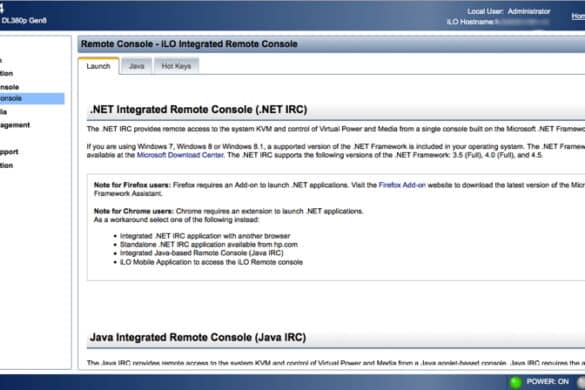Follow the Microsoft Download Center link
The image size is (585, 390).
point(180,155)
